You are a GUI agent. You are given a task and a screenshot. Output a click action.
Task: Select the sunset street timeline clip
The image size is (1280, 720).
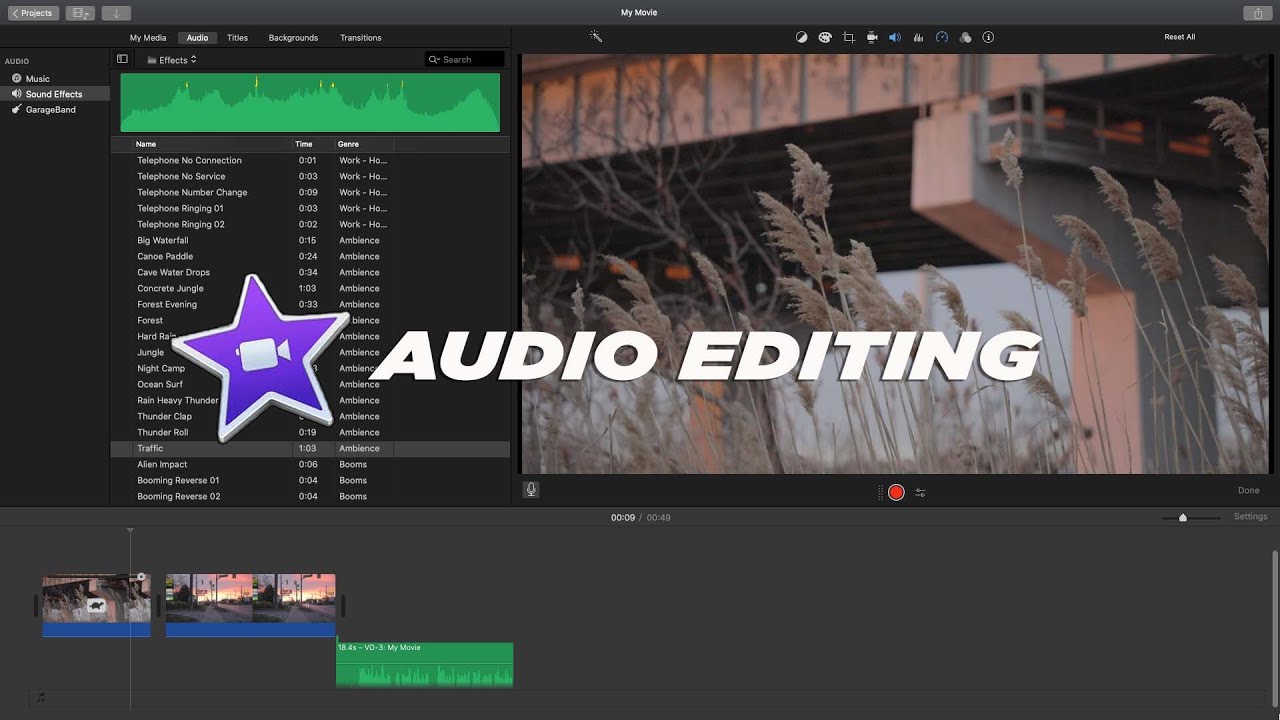(250, 604)
